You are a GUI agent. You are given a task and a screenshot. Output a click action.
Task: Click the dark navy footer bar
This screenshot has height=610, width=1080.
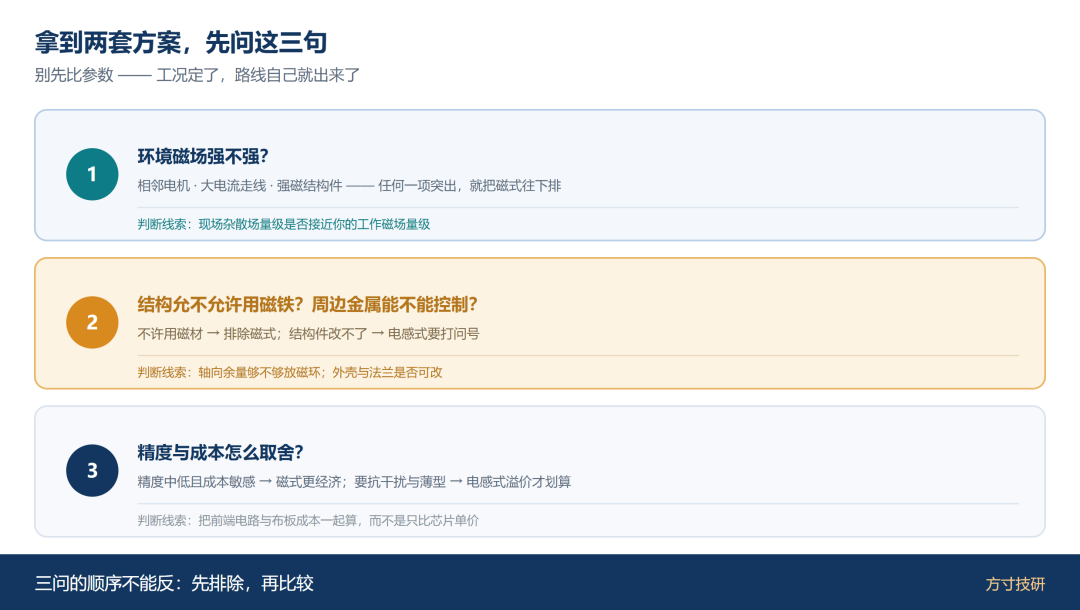click(540, 582)
